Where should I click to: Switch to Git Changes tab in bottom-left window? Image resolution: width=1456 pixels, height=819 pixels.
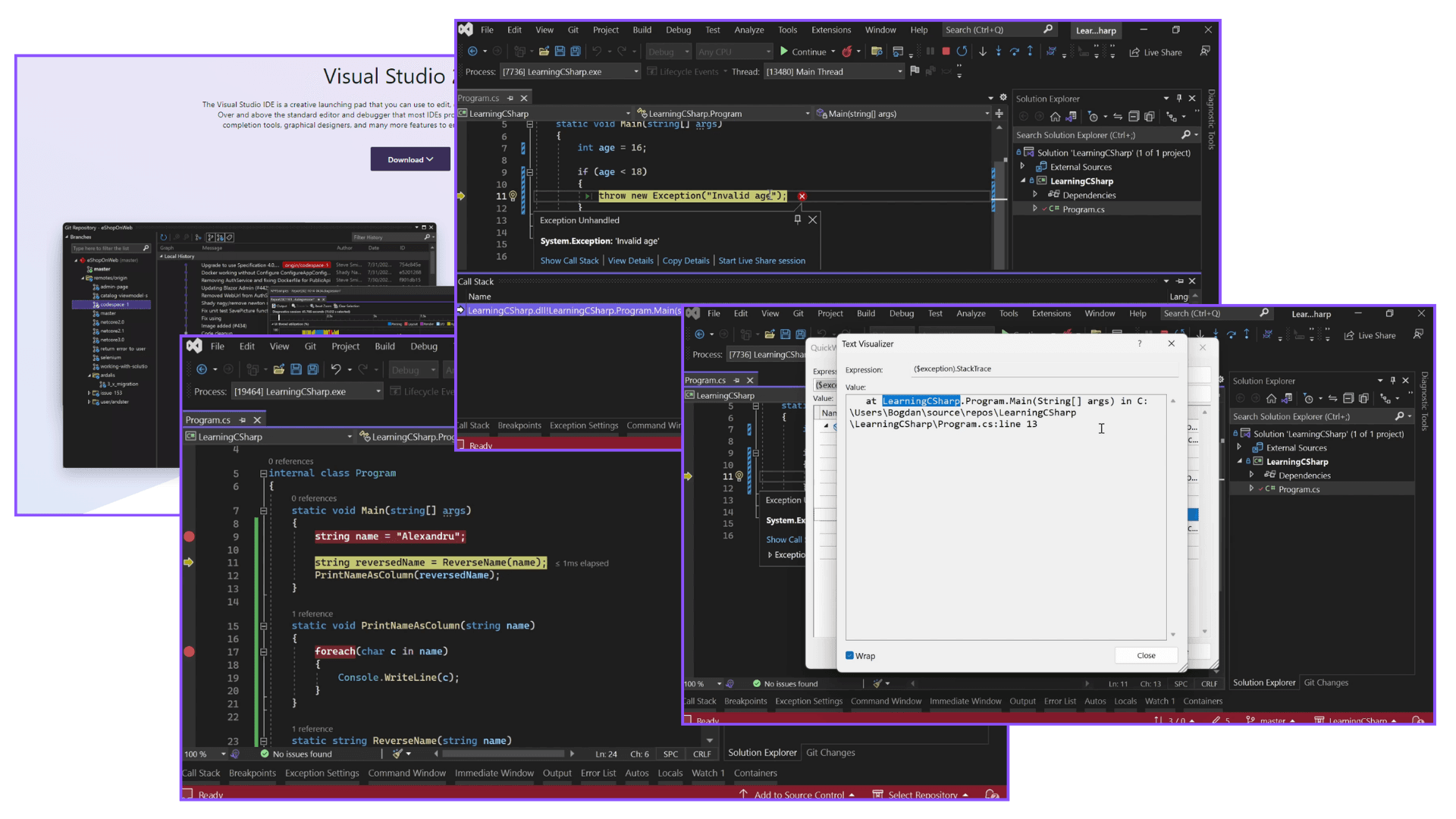click(830, 753)
